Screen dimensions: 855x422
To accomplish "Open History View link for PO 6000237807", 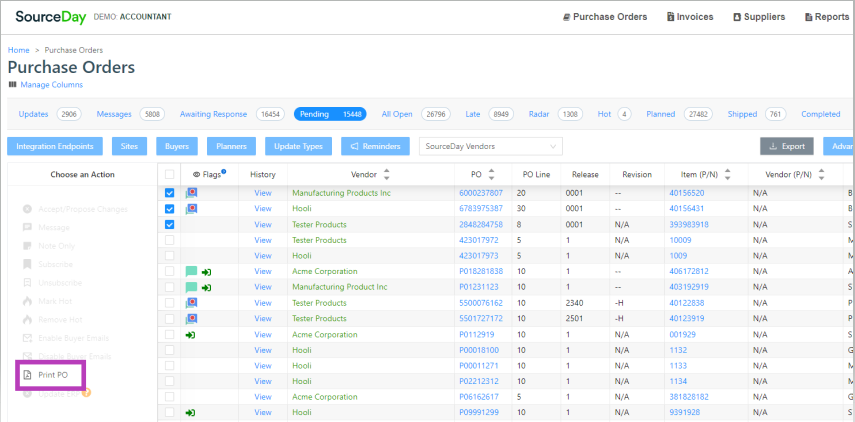I will [x=263, y=193].
